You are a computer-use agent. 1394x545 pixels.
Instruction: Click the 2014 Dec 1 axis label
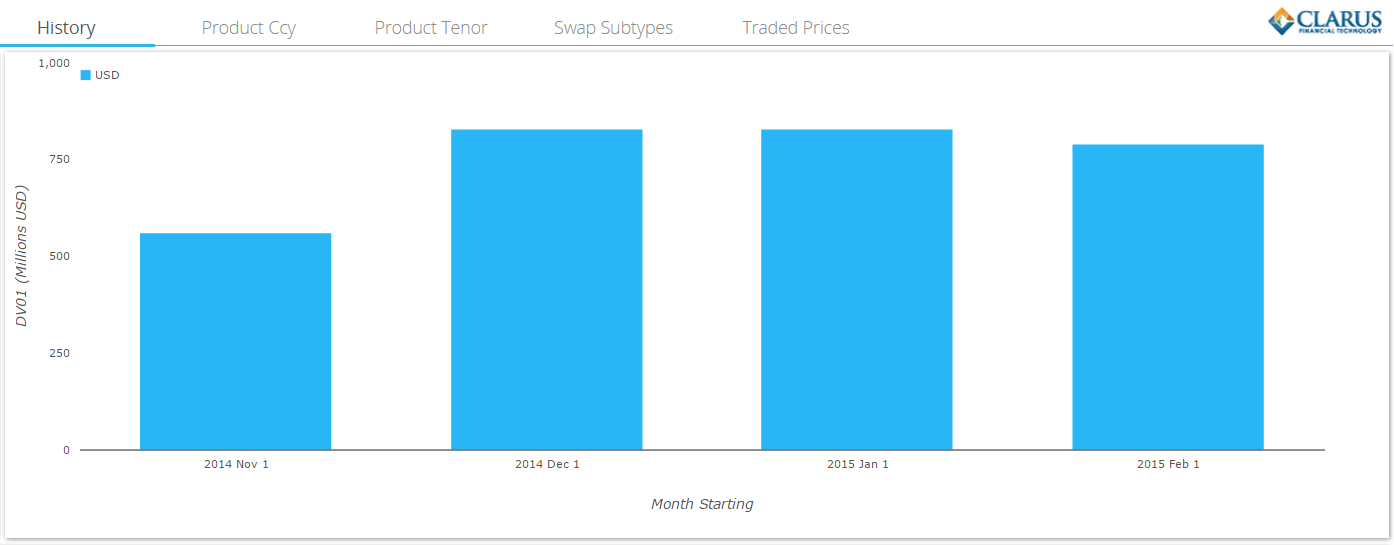547,464
